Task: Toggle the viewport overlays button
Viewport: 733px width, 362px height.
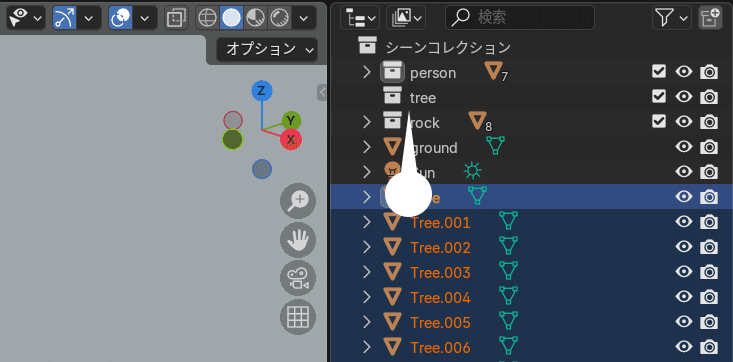Action: (x=121, y=18)
